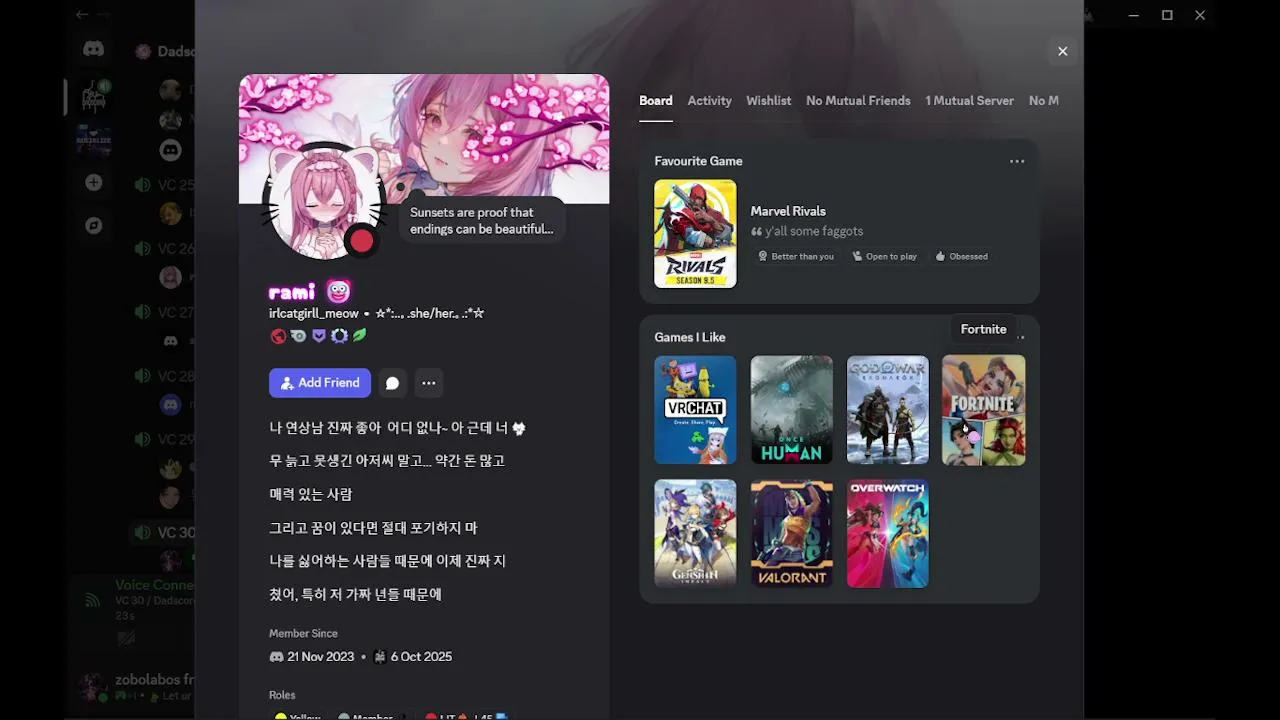This screenshot has width=1280, height=720.
Task: Click the Better than you tag
Action: click(795, 256)
